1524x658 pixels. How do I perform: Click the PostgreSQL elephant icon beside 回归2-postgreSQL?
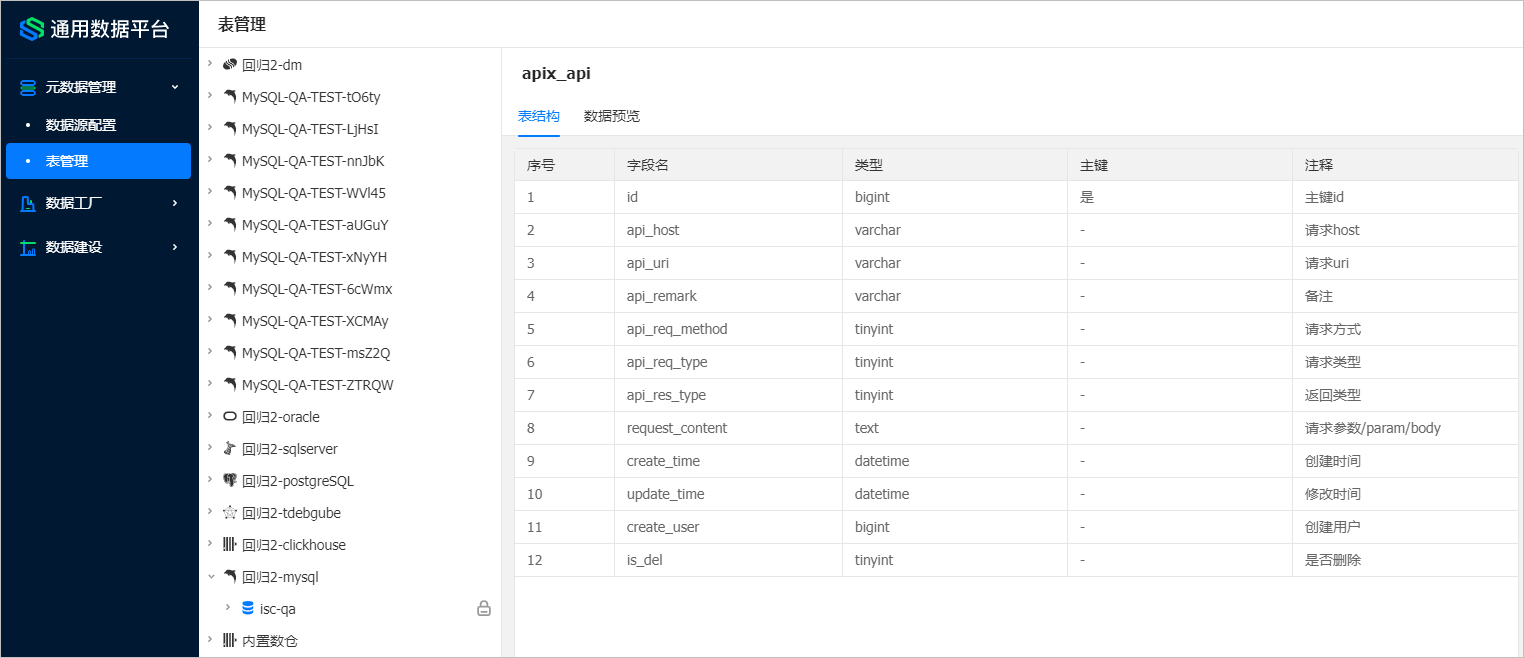pyautogui.click(x=229, y=480)
